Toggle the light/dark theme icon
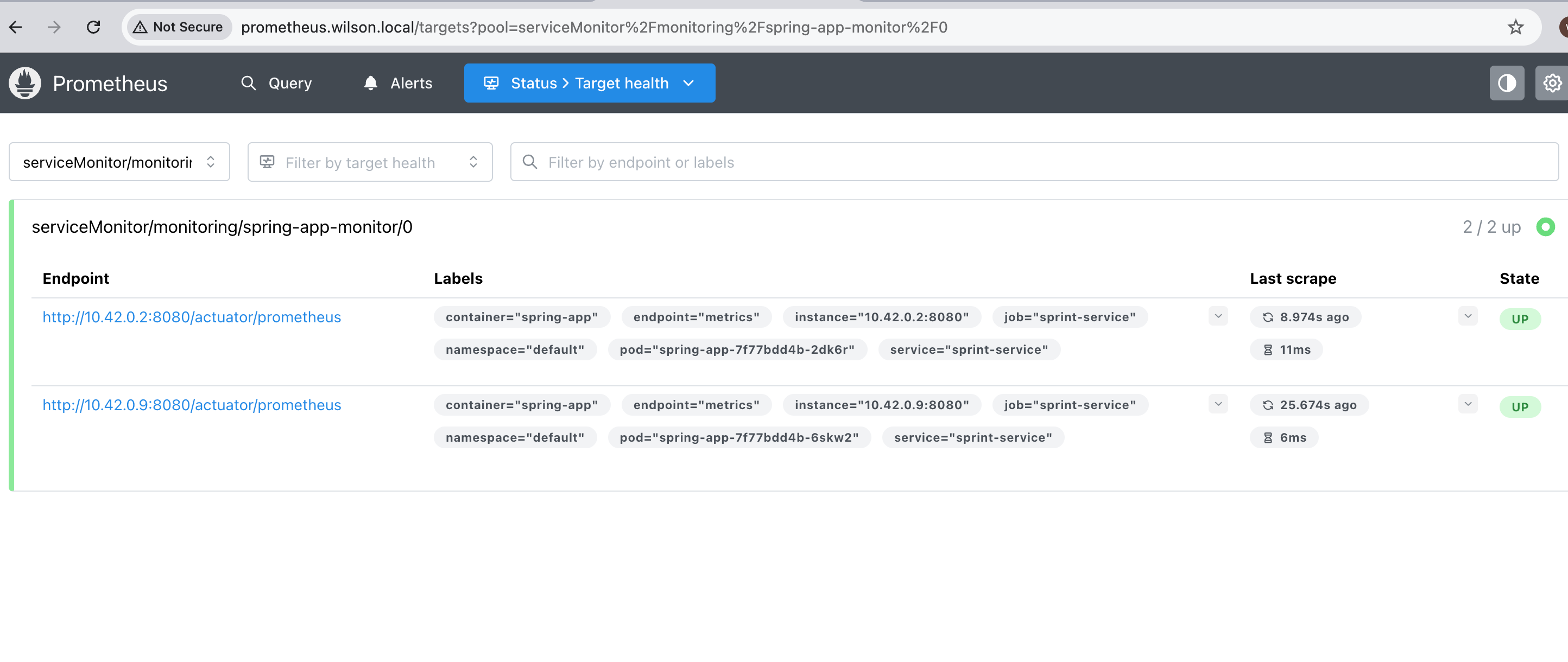Screen dimensions: 1568x662 [x=1507, y=84]
